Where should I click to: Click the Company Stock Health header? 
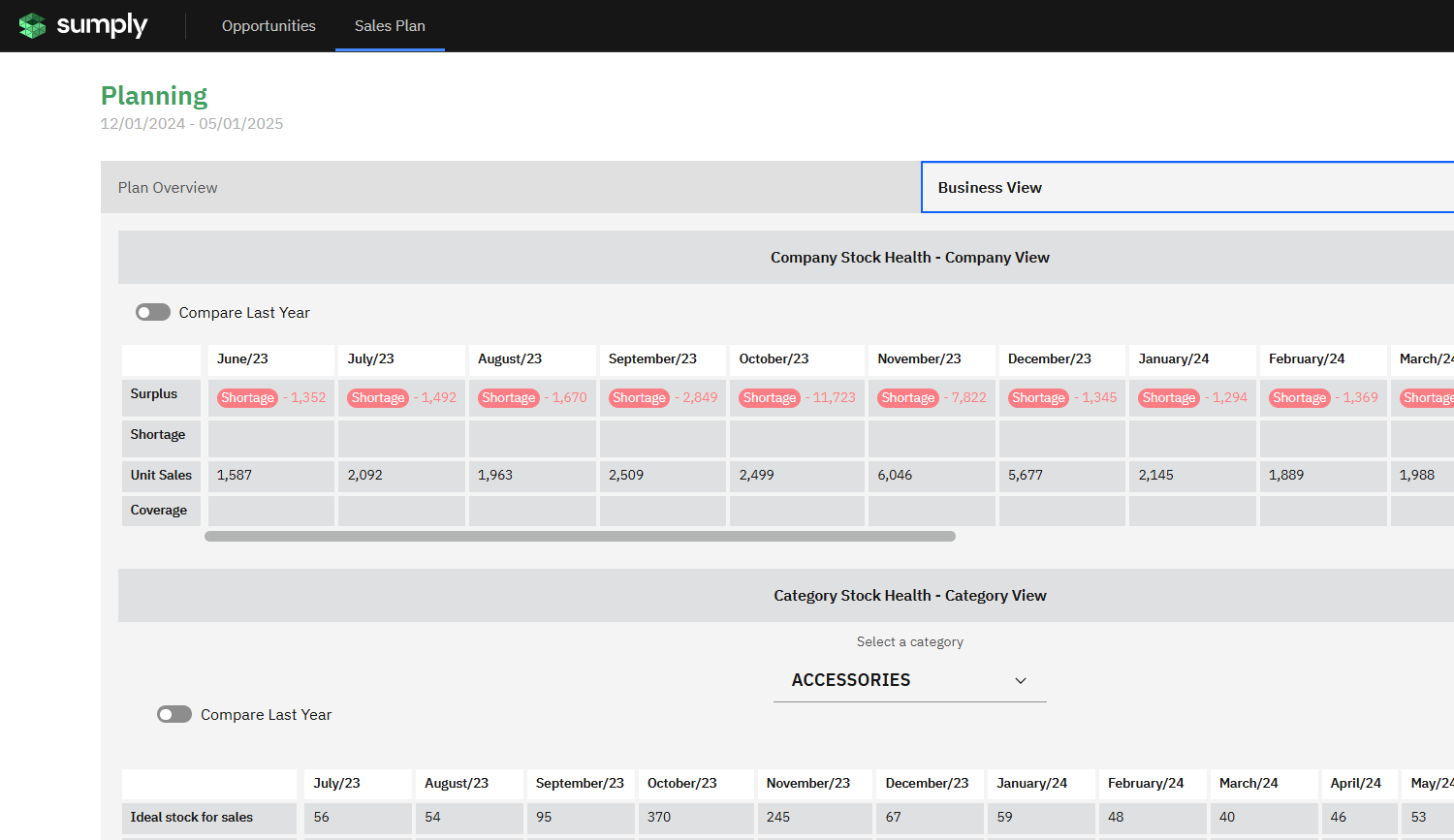click(909, 258)
